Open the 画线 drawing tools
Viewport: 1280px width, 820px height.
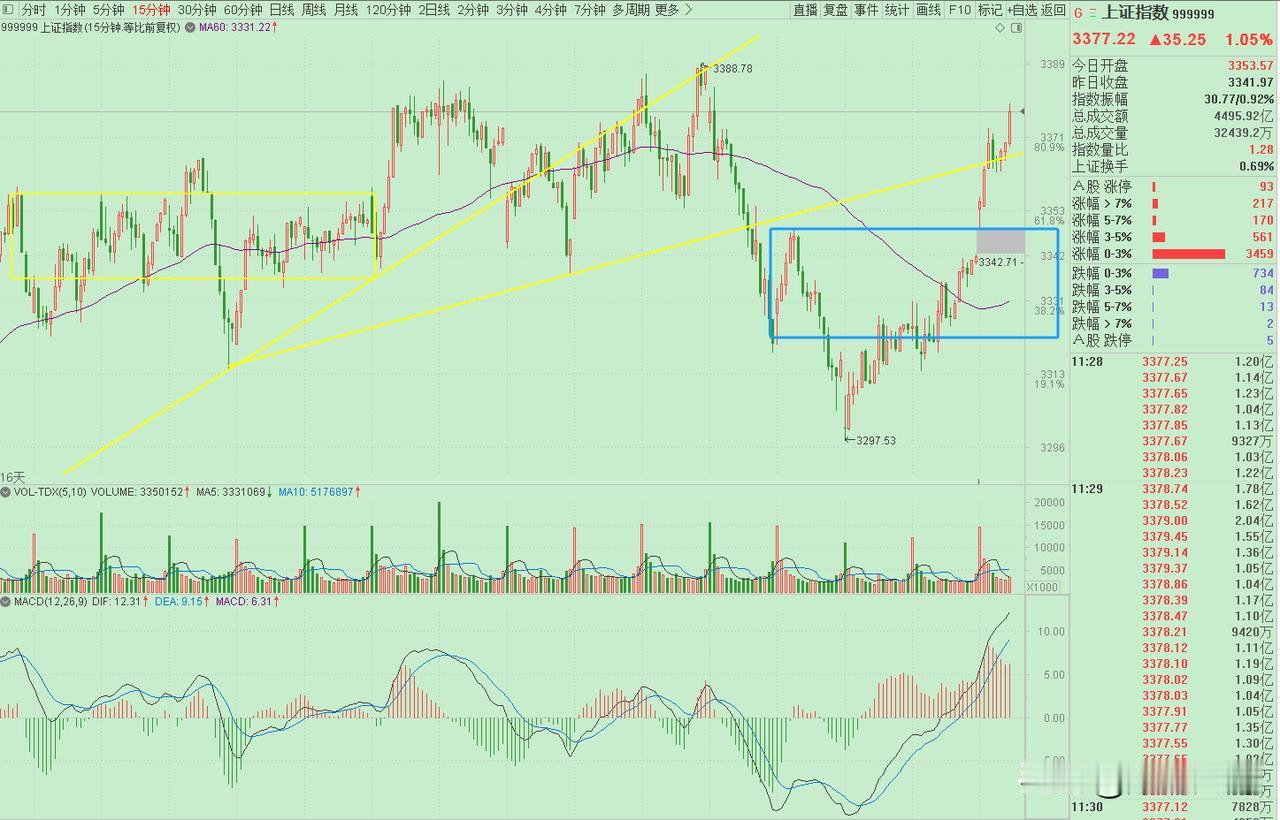929,10
